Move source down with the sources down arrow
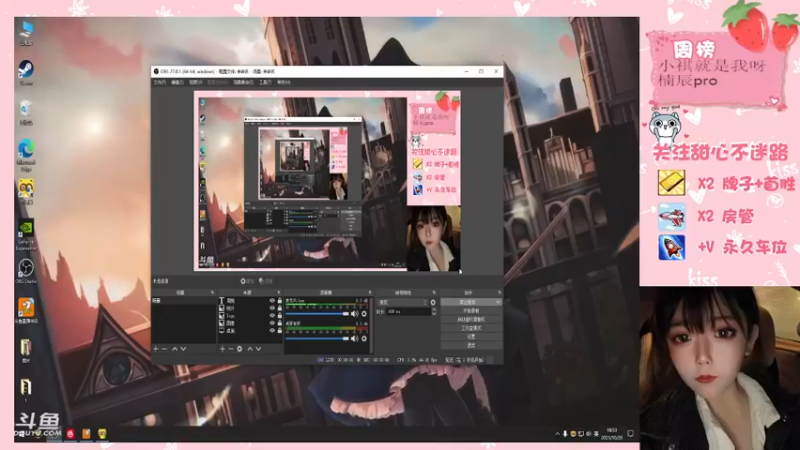Screen dimensions: 800x450 (x=259, y=348)
